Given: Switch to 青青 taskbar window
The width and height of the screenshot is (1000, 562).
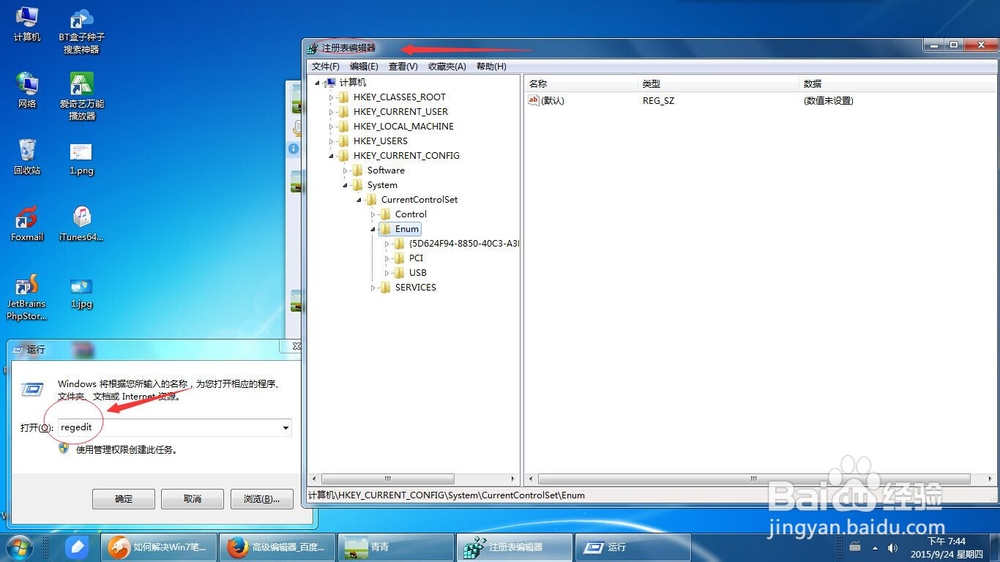Looking at the screenshot, I should point(396,547).
